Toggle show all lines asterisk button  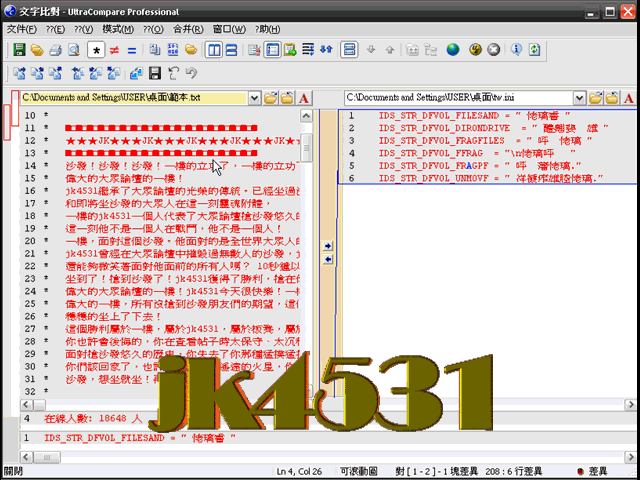(x=96, y=49)
